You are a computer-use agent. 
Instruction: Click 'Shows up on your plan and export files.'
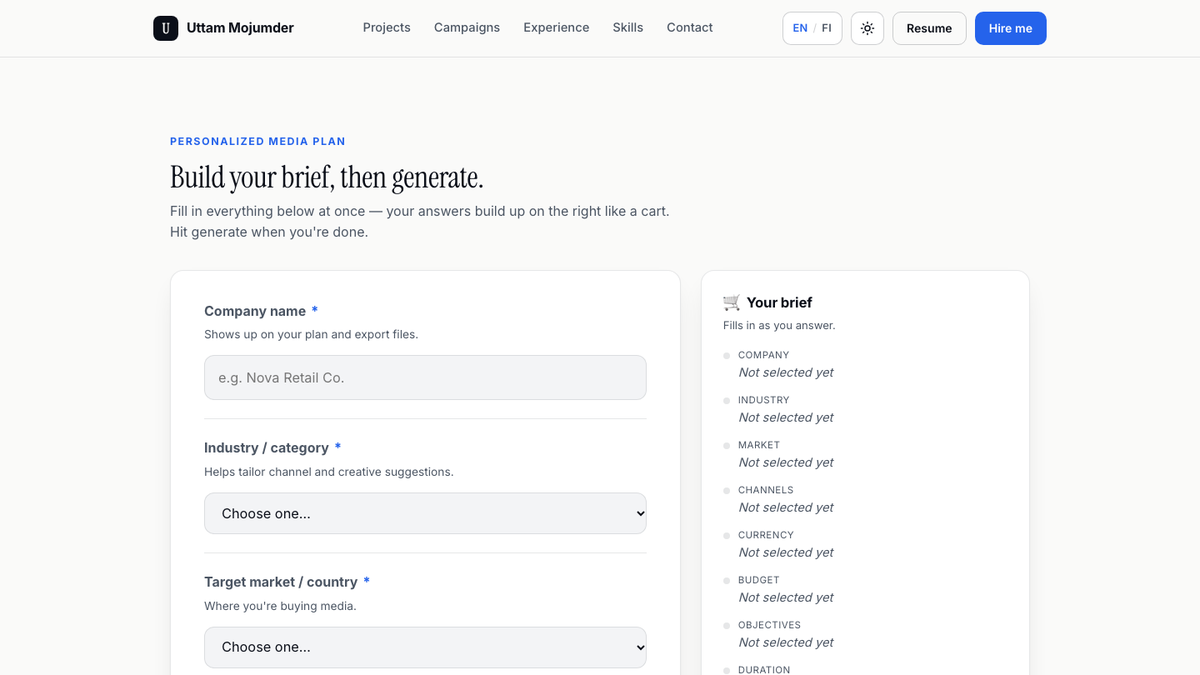click(x=311, y=335)
